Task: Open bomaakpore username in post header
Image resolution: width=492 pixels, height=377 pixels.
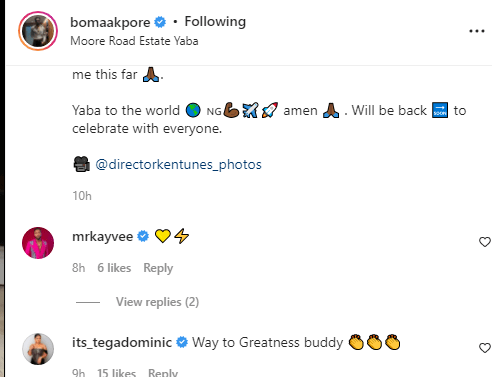Action: tap(110, 22)
